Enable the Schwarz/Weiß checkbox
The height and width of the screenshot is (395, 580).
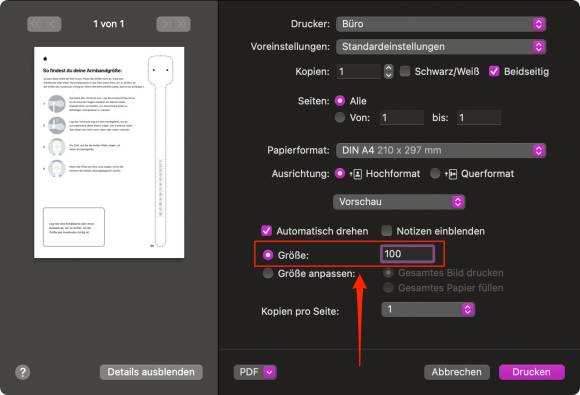[405, 71]
